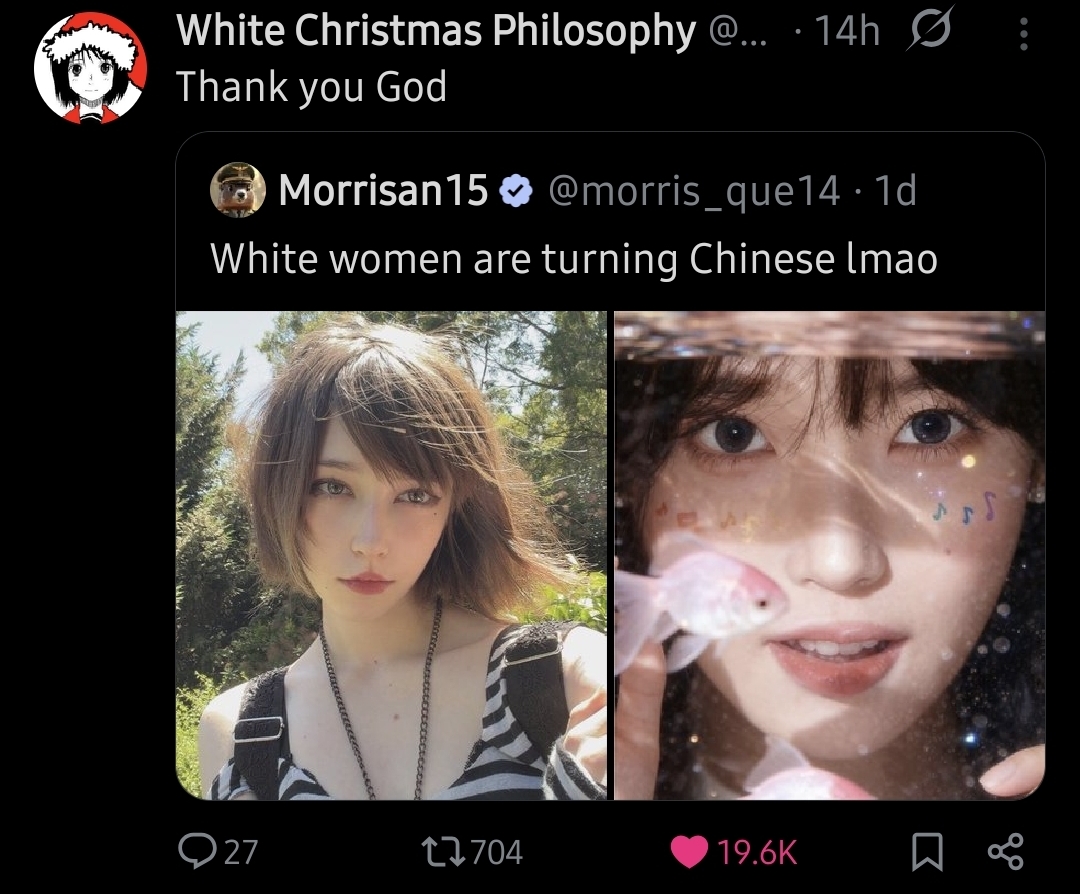
Task: Tap the 19.6K likes count
Action: [758, 852]
